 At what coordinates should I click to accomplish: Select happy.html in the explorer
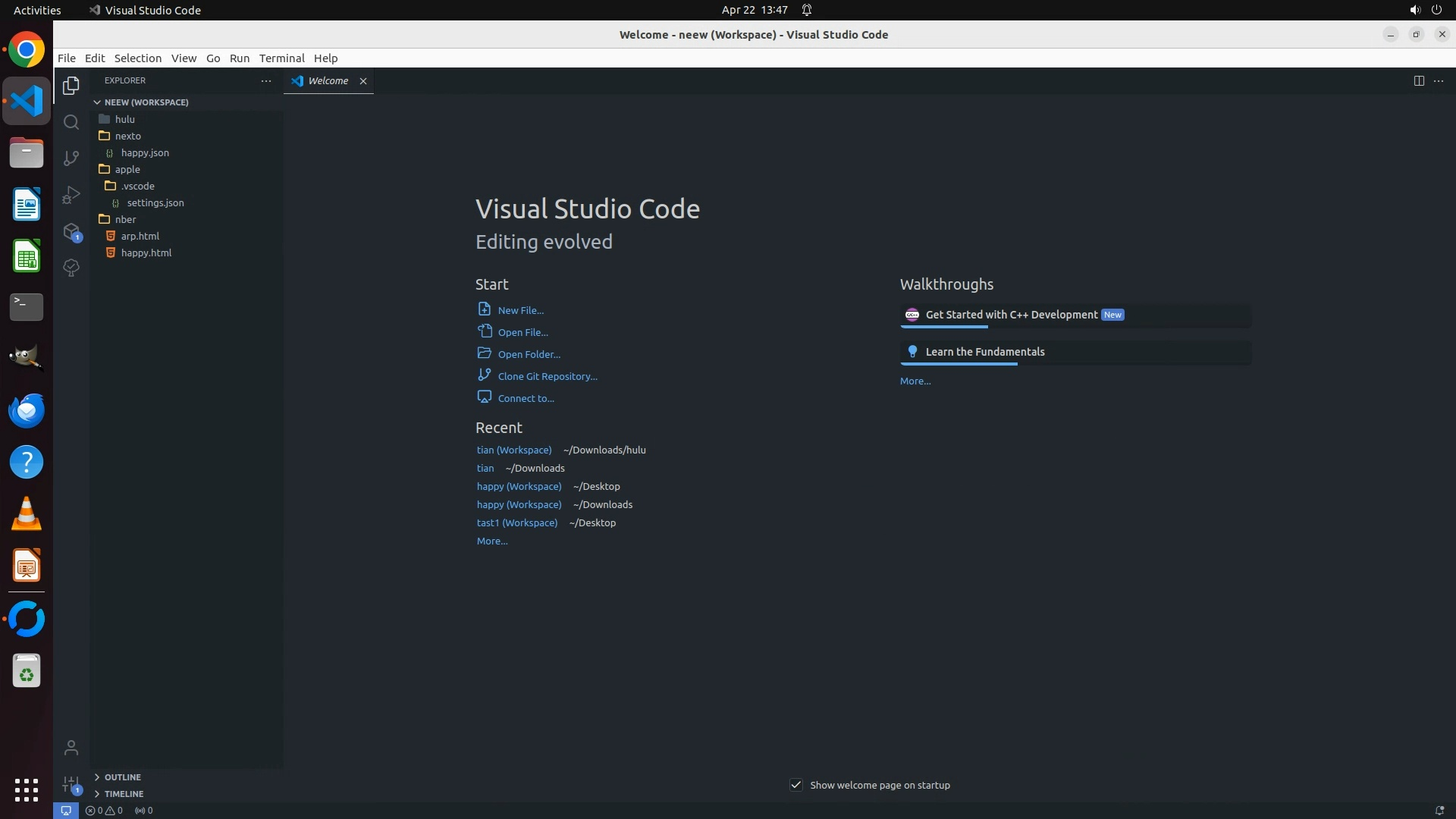coord(146,253)
